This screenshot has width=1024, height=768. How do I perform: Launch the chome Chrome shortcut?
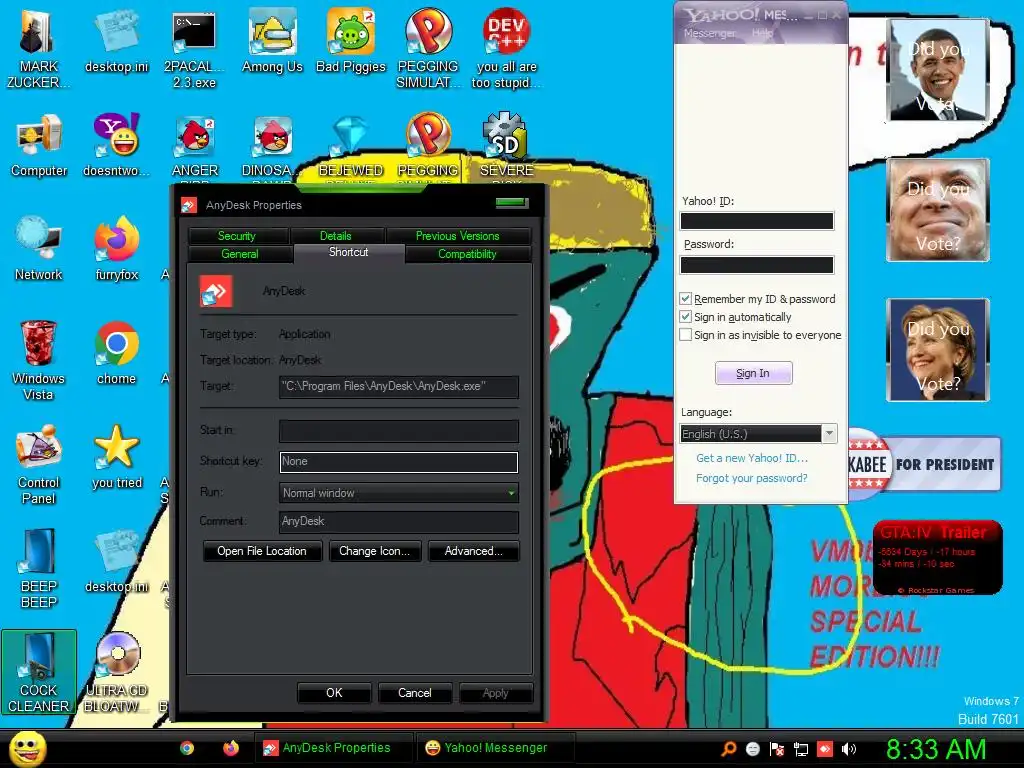pos(116,353)
